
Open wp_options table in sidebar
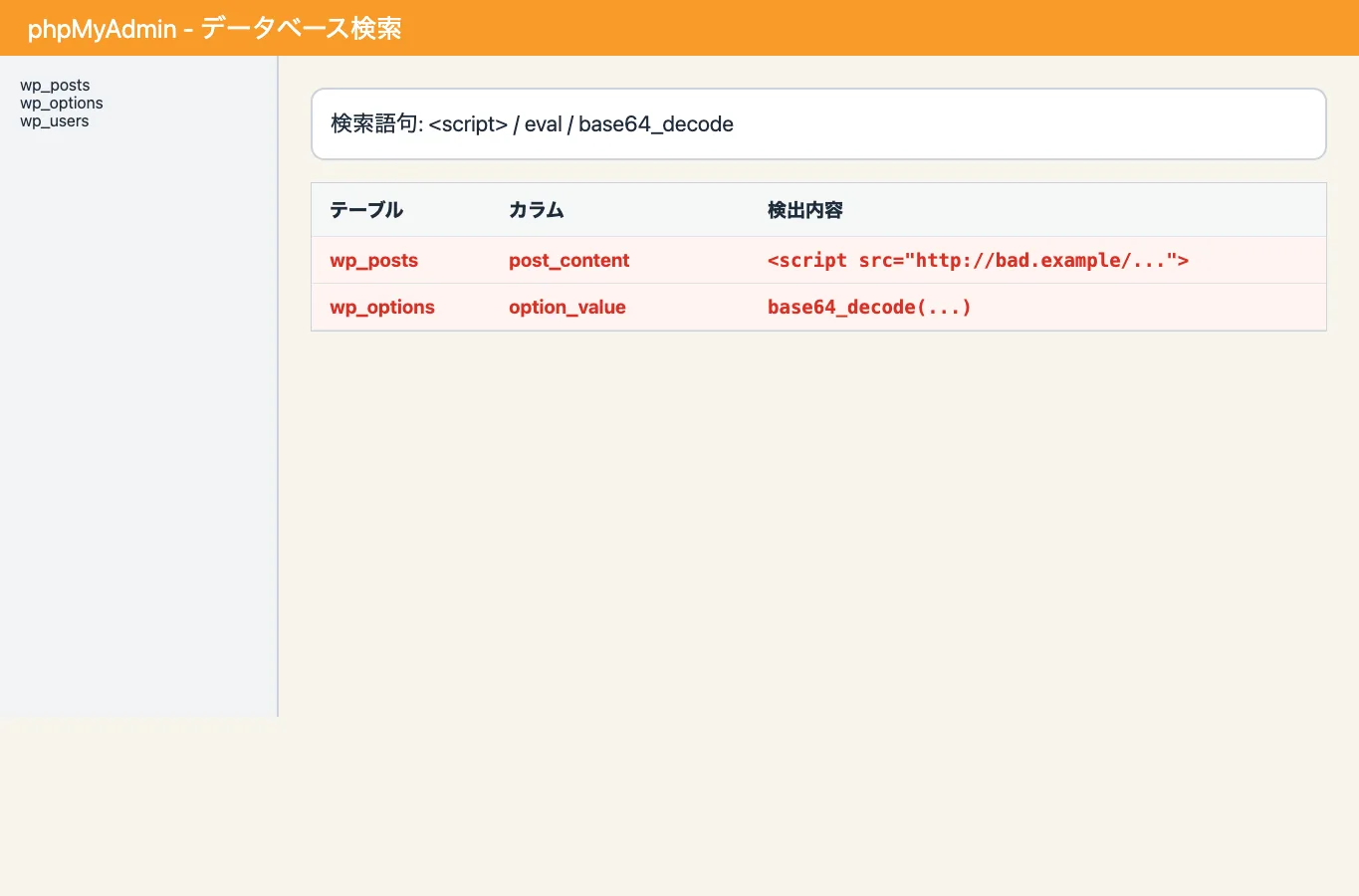62,104
